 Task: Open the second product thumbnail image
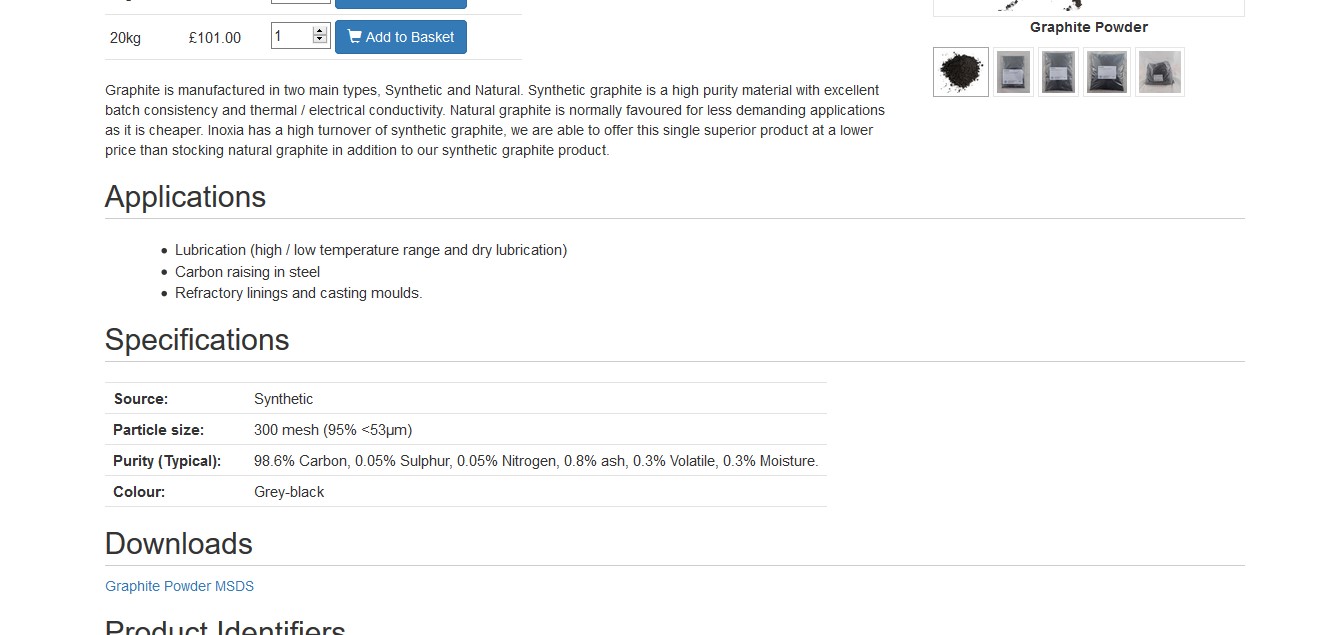(1013, 72)
